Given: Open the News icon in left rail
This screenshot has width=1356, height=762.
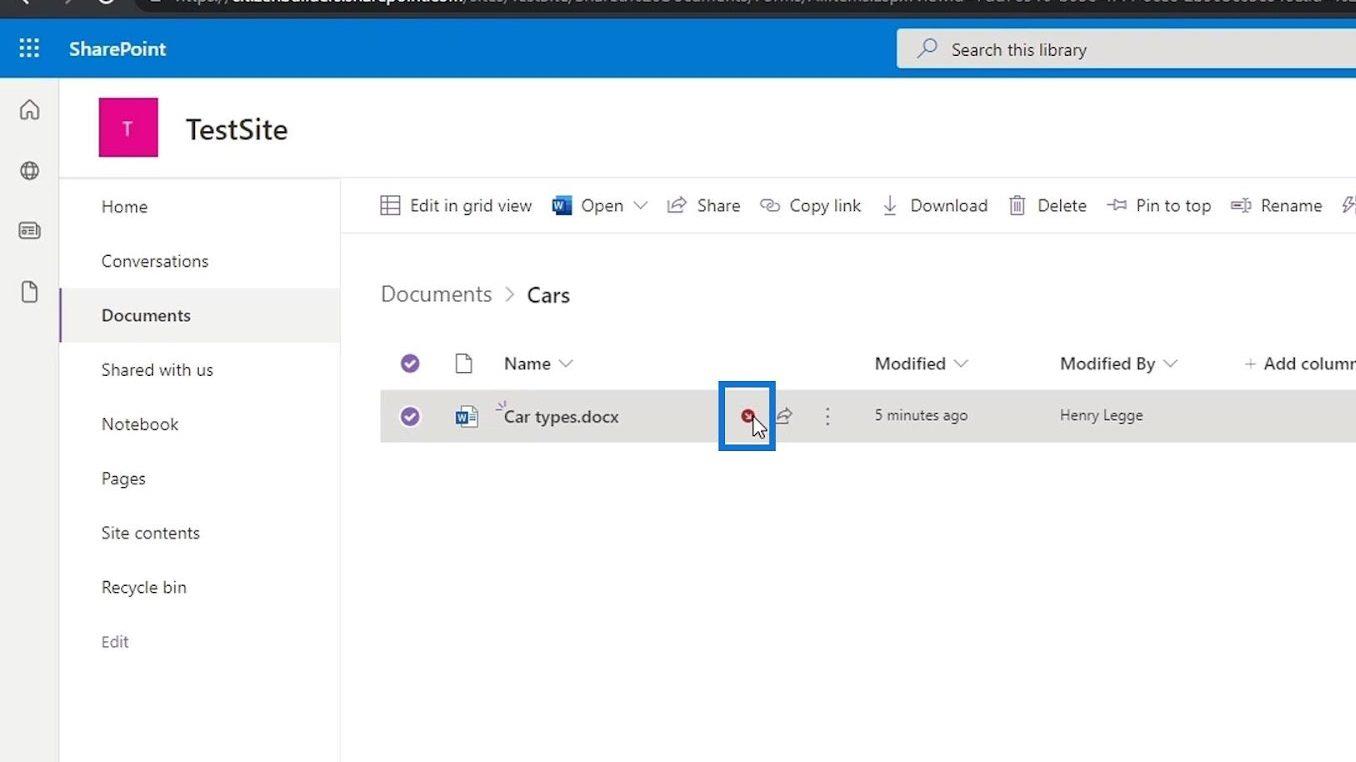Looking at the screenshot, I should point(30,231).
